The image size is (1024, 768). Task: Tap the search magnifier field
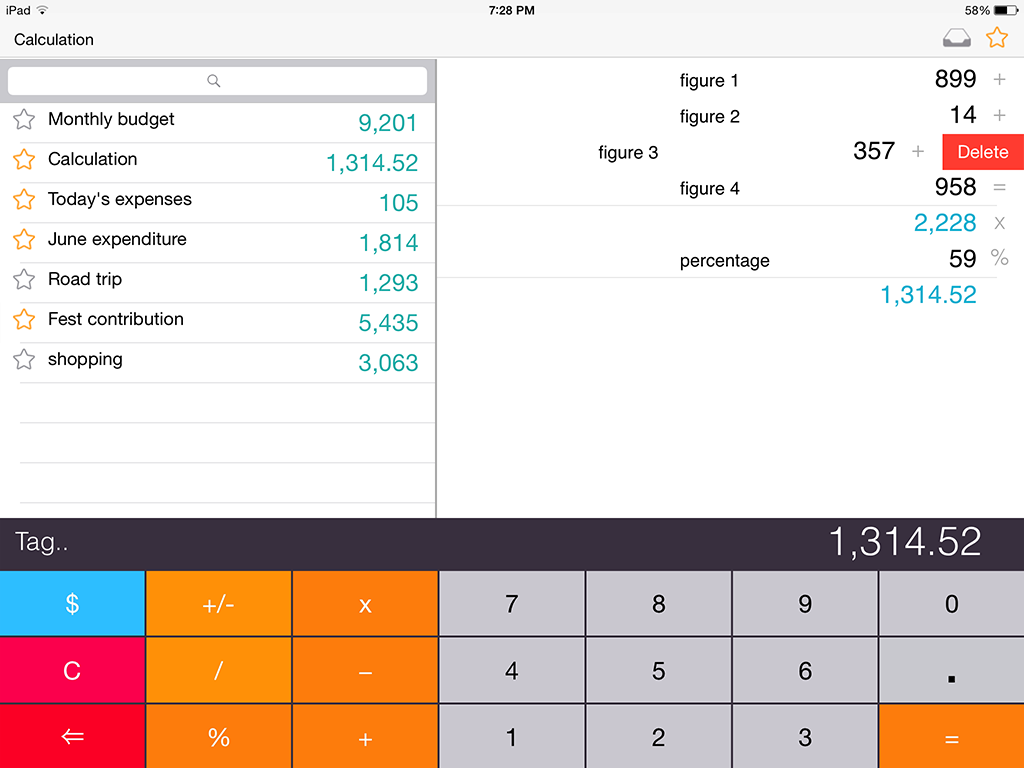(x=217, y=81)
